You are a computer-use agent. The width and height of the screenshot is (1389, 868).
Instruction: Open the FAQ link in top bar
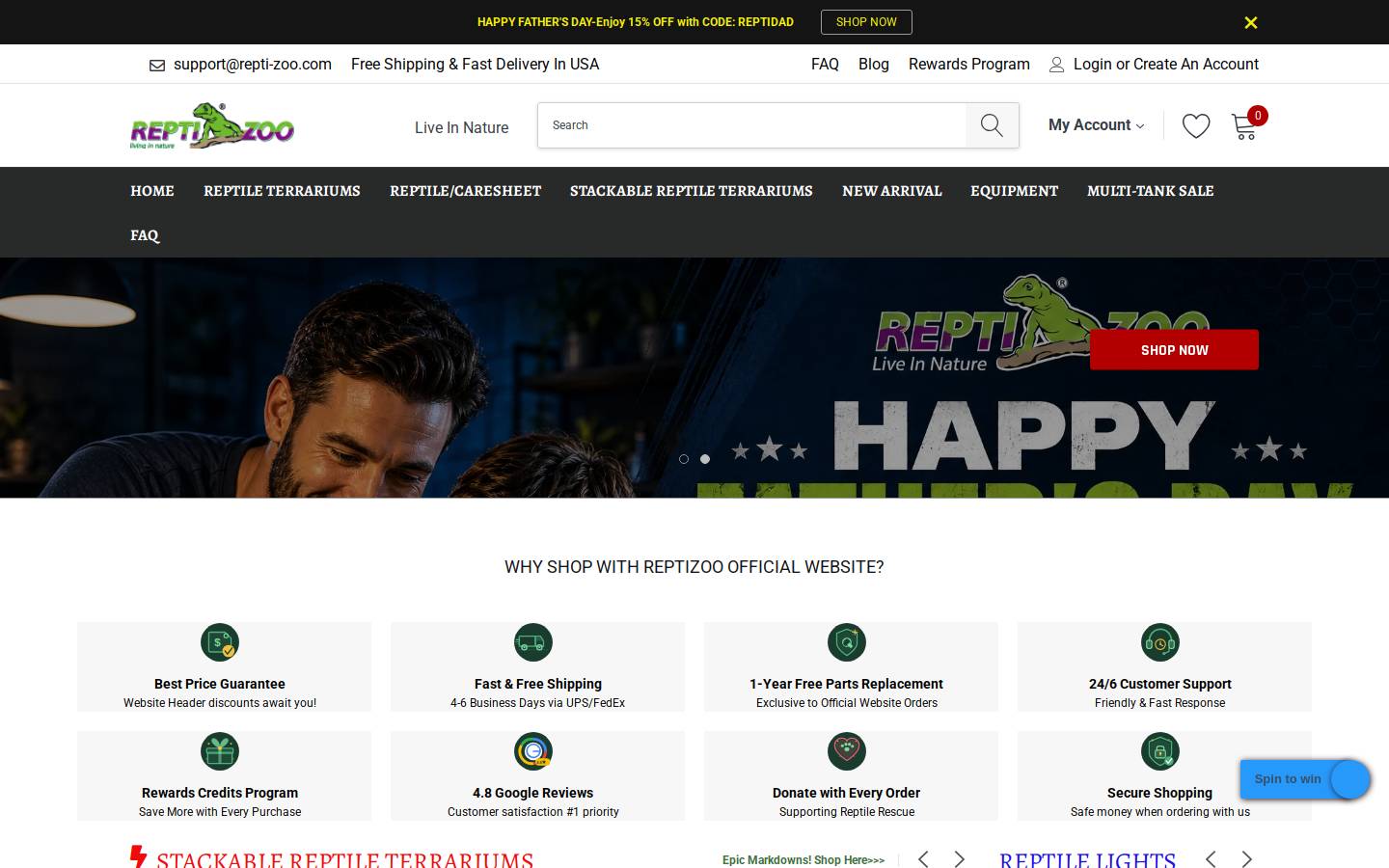pyautogui.click(x=825, y=64)
